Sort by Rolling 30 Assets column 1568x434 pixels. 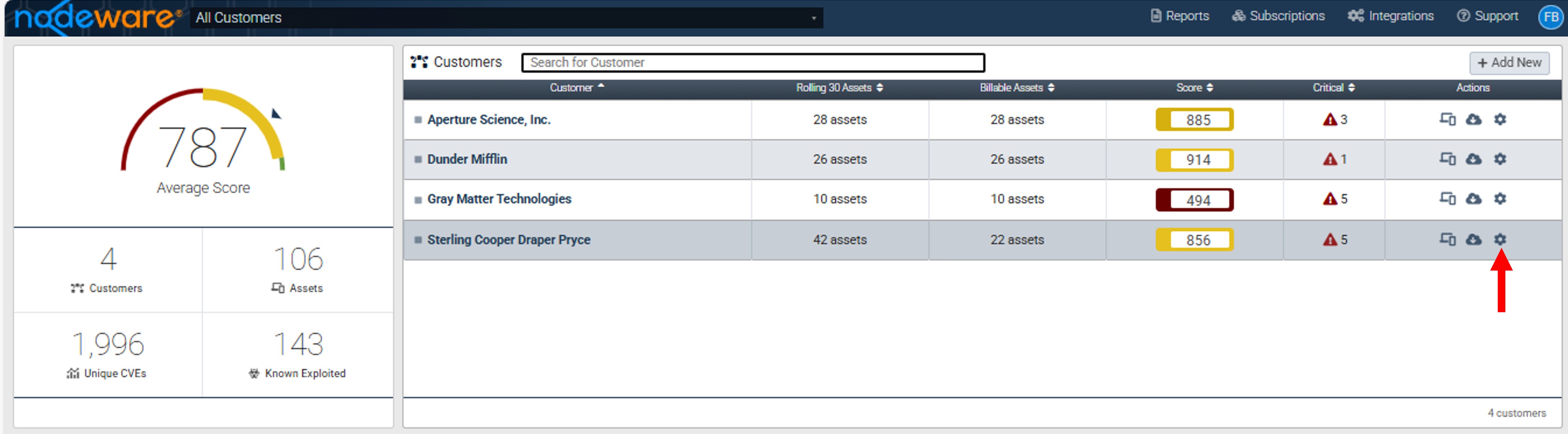(839, 88)
